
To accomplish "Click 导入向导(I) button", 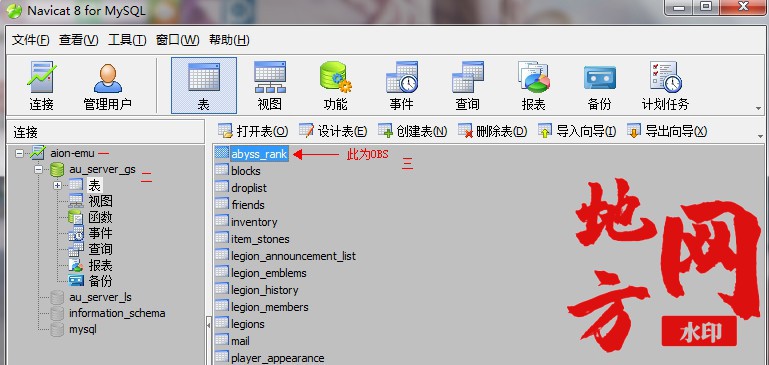I will point(577,131).
